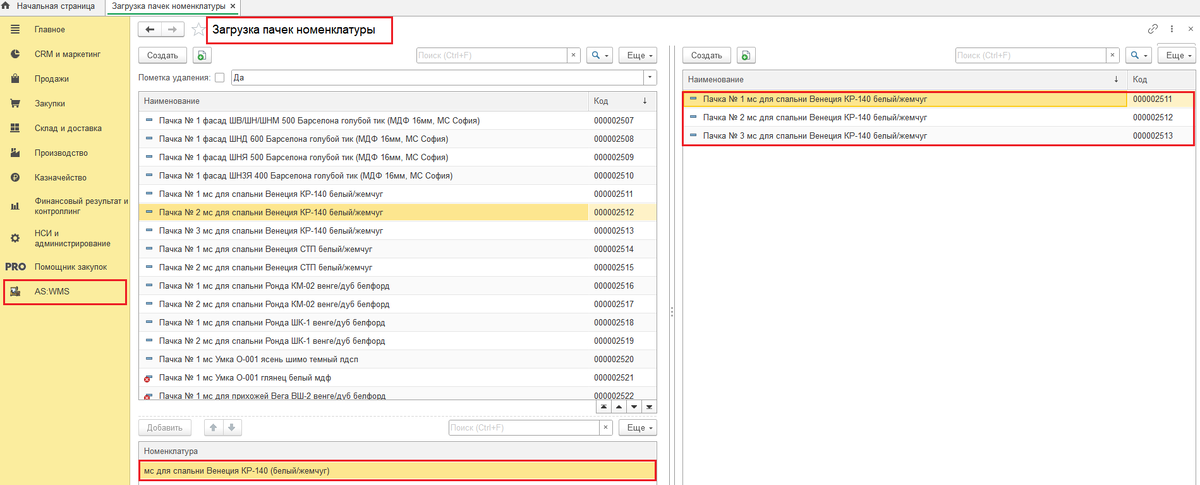Viewport: 1200px width, 485px height.
Task: Click deletion-marked icon of Умка О-001 глянец row
Action: (149, 379)
